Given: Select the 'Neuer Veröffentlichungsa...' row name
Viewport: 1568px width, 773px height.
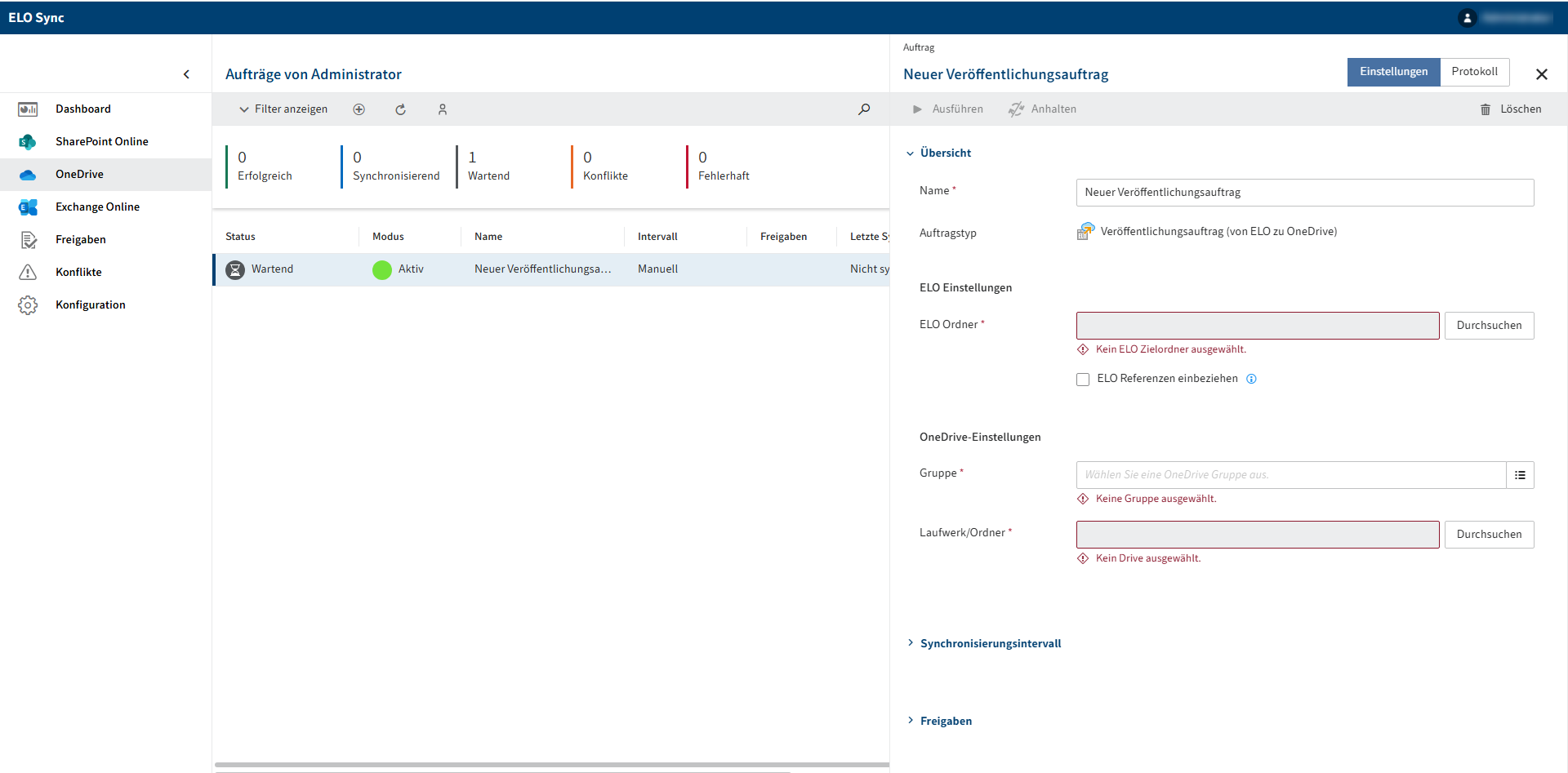Looking at the screenshot, I should pyautogui.click(x=543, y=269).
